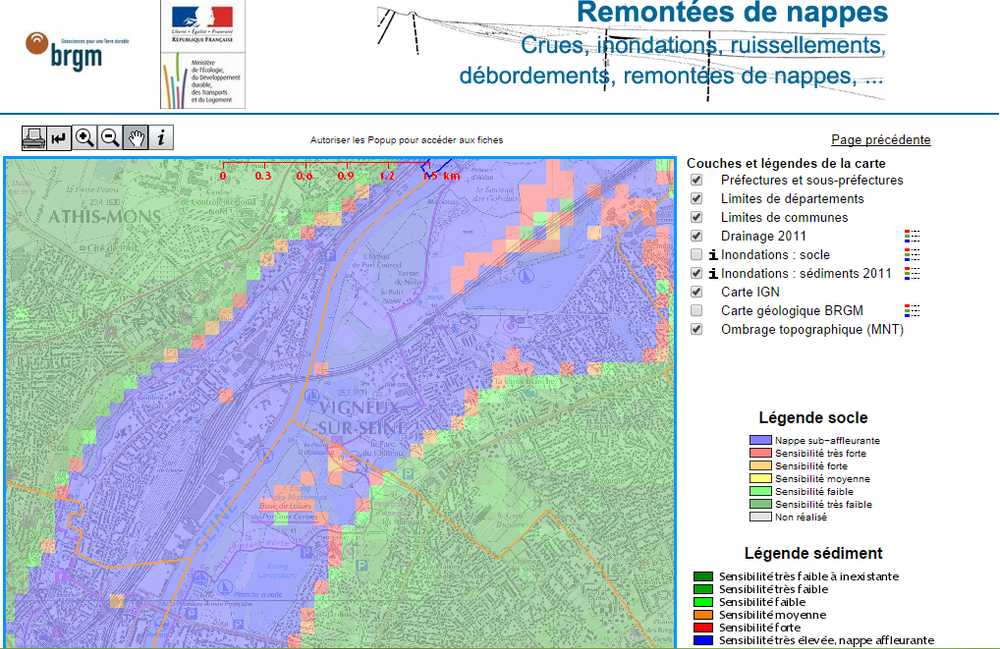Select the info (i) identify tool
The height and width of the screenshot is (649, 1000).
[161, 138]
